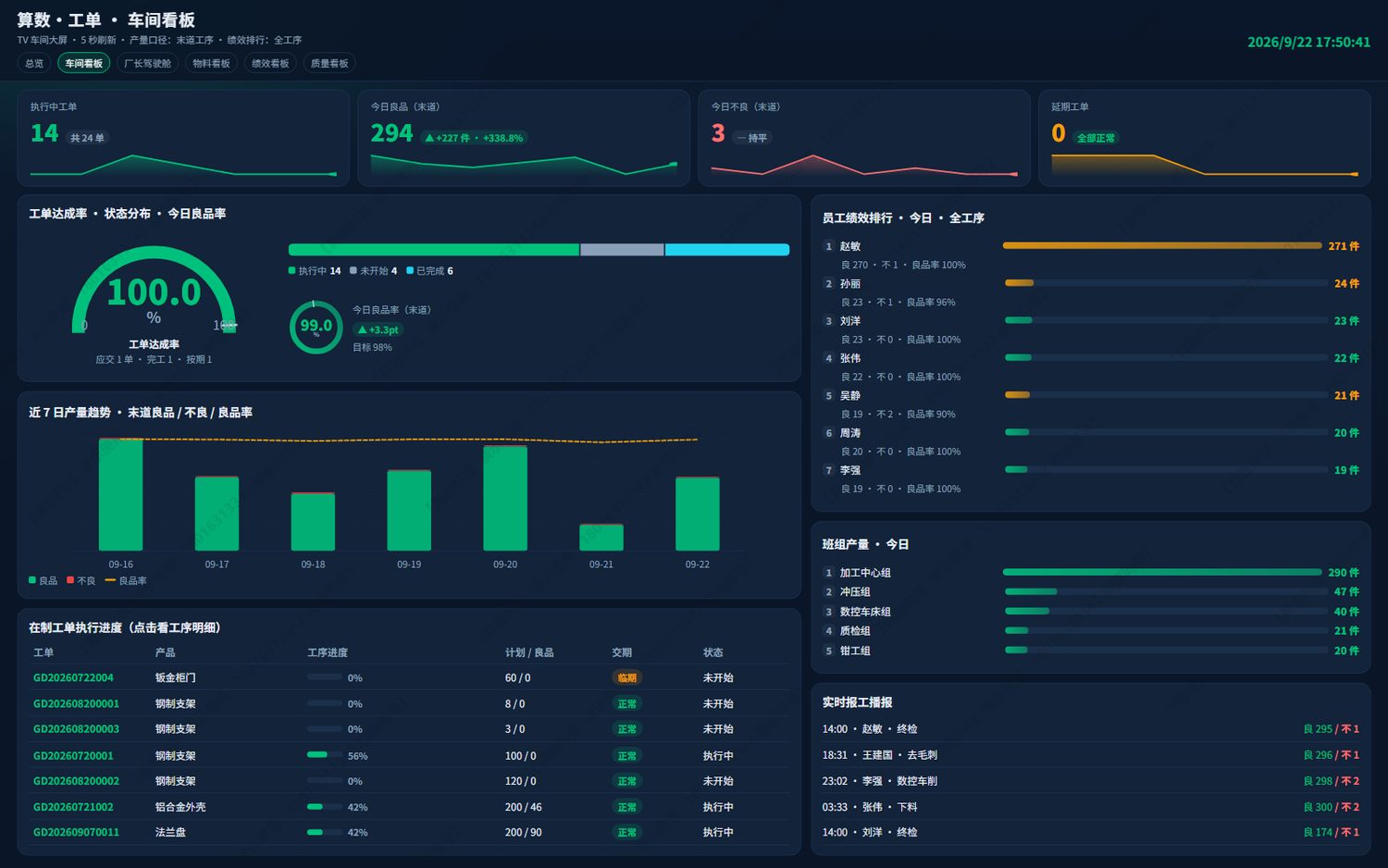Go to the 物料看板 tab

click(211, 63)
